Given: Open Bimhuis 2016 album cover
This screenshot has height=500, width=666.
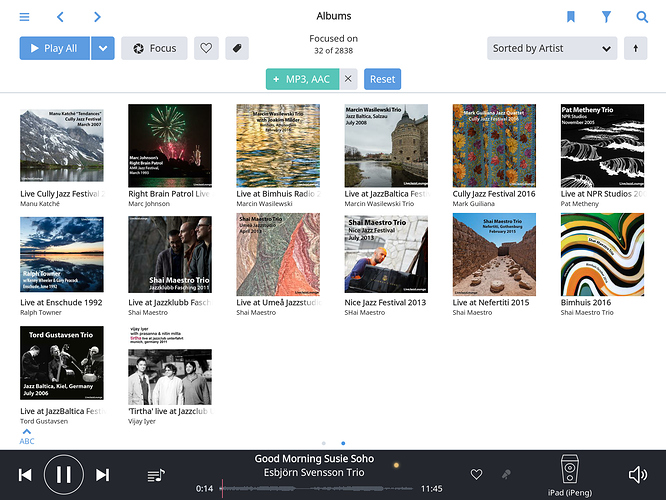Looking at the screenshot, I should pos(602,254).
